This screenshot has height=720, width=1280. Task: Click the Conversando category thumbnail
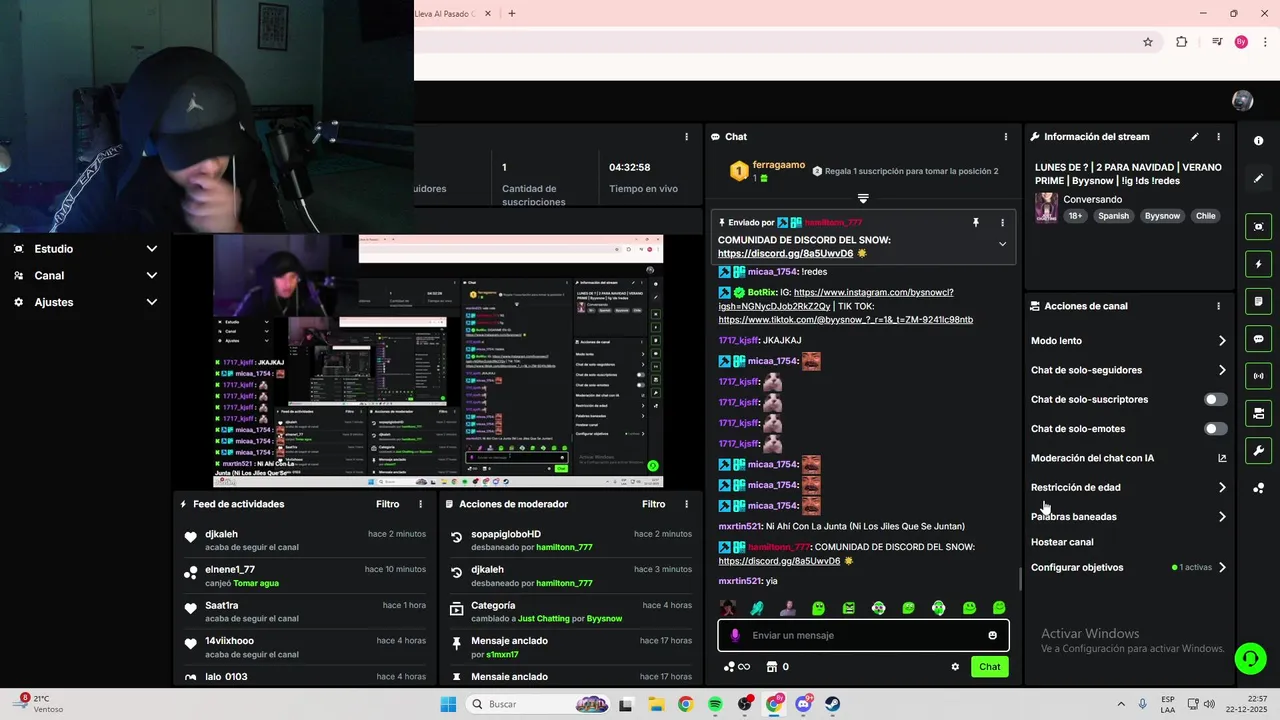1046,207
